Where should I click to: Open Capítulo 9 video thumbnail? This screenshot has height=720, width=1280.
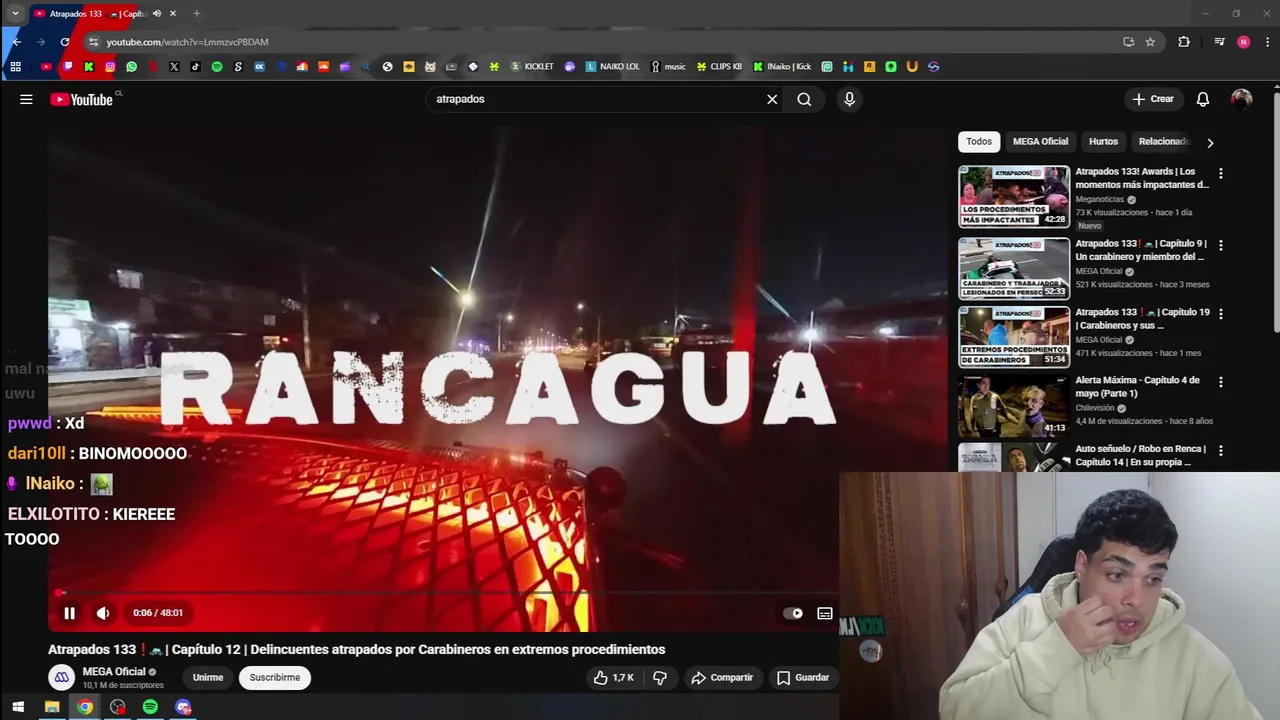point(1014,268)
